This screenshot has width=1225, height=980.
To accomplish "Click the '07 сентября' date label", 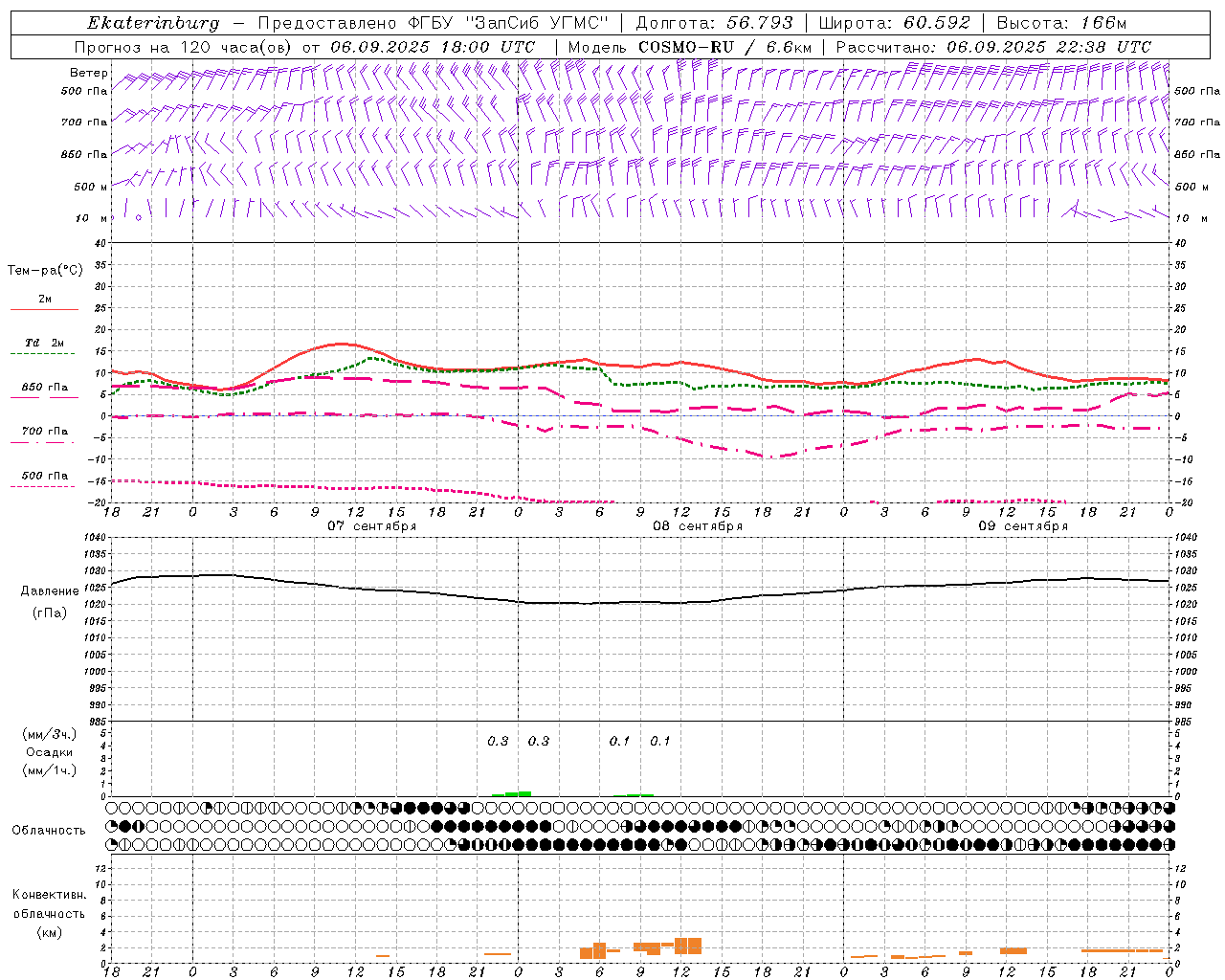I will point(371,526).
